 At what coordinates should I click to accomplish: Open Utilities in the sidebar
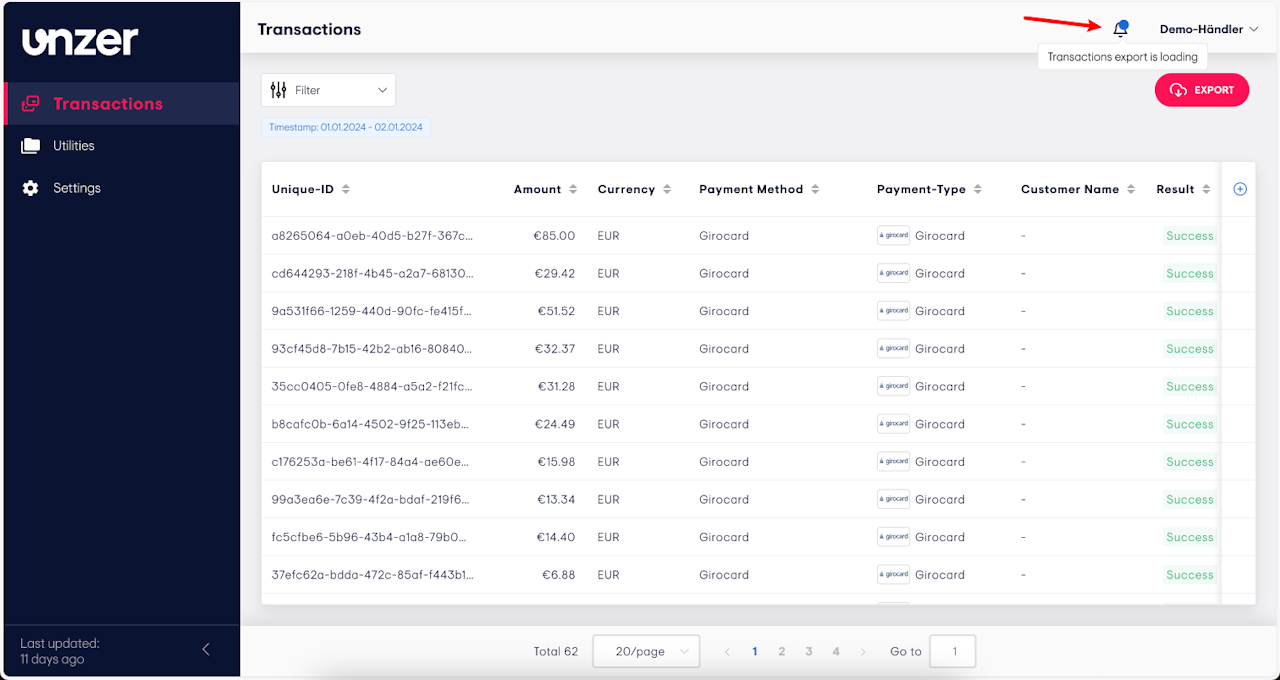74,146
